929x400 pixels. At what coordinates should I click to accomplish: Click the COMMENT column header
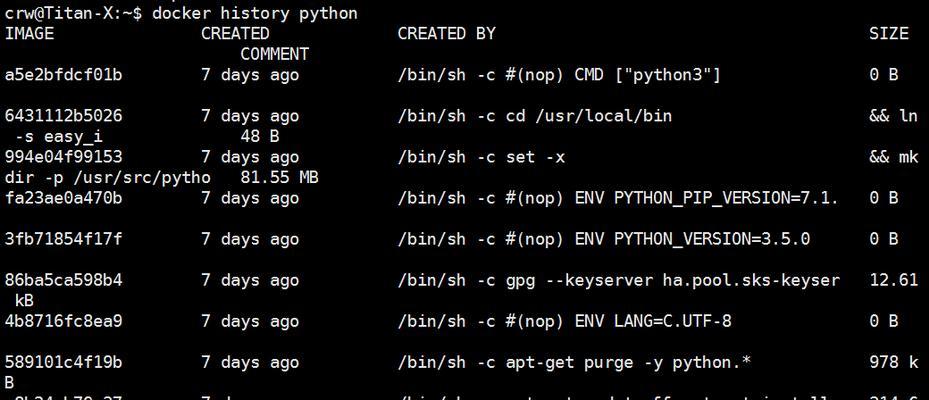pos(274,55)
